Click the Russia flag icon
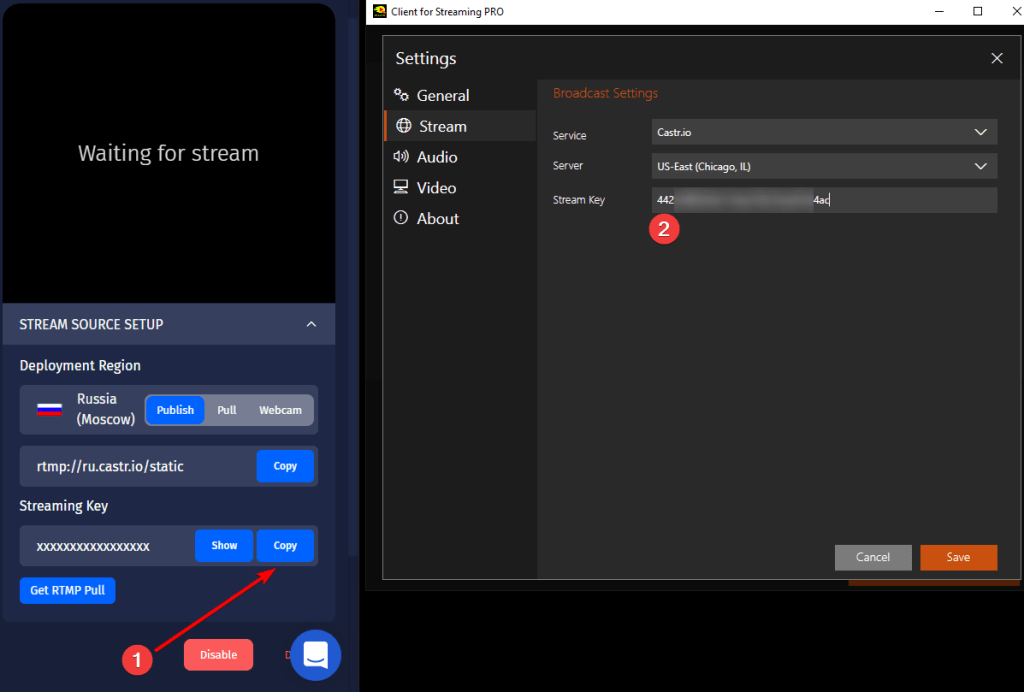This screenshot has height=692, width=1024. (x=49, y=410)
